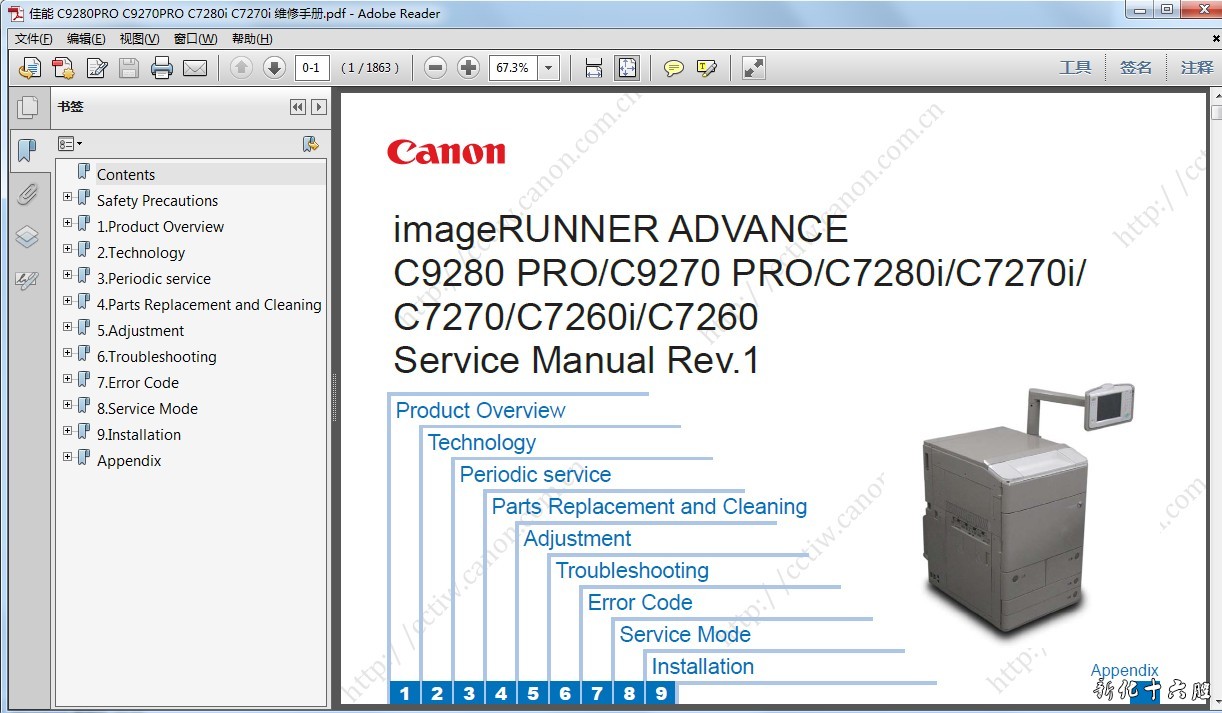1222x713 pixels.
Task: Click the zoom in plus button
Action: pyautogui.click(x=468, y=68)
